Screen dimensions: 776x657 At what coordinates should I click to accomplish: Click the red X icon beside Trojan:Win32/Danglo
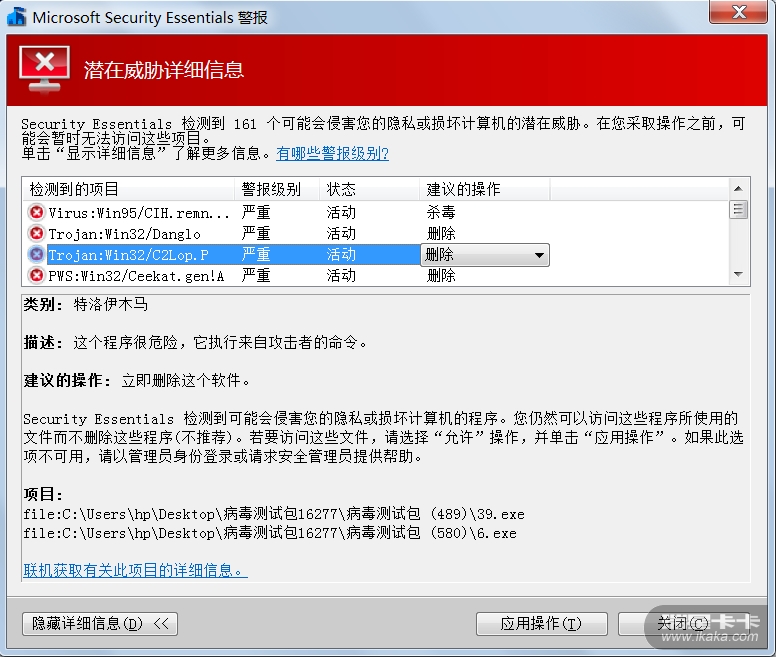(36, 233)
